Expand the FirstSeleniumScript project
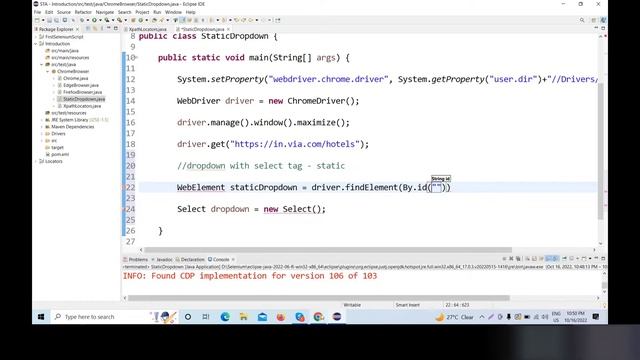Screen dimensions: 640x360 pyautogui.click(x=36, y=37)
